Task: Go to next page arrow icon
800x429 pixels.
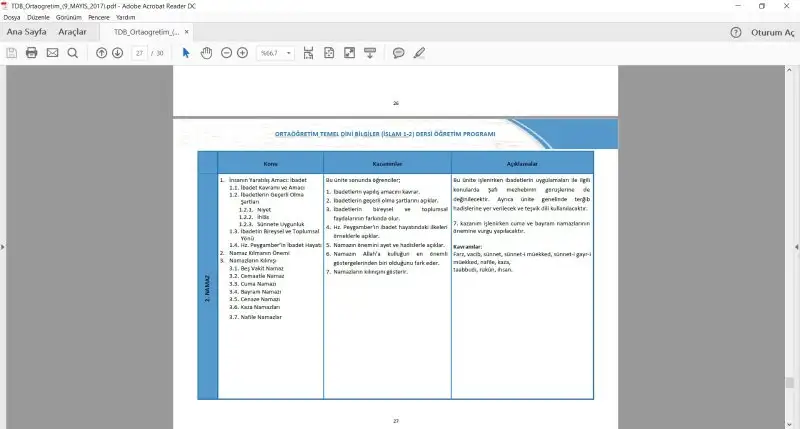Action: tap(117, 53)
